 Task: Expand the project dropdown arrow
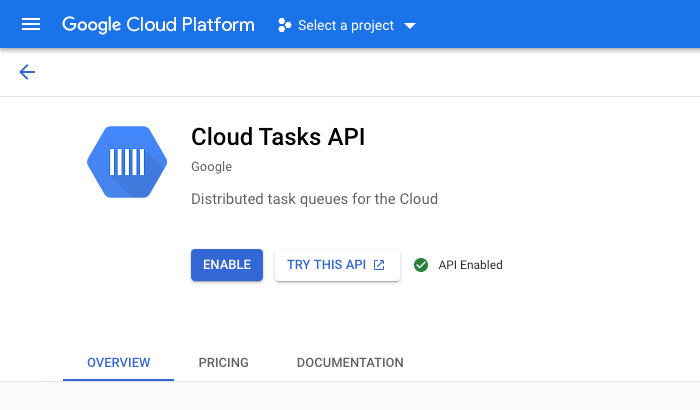410,25
